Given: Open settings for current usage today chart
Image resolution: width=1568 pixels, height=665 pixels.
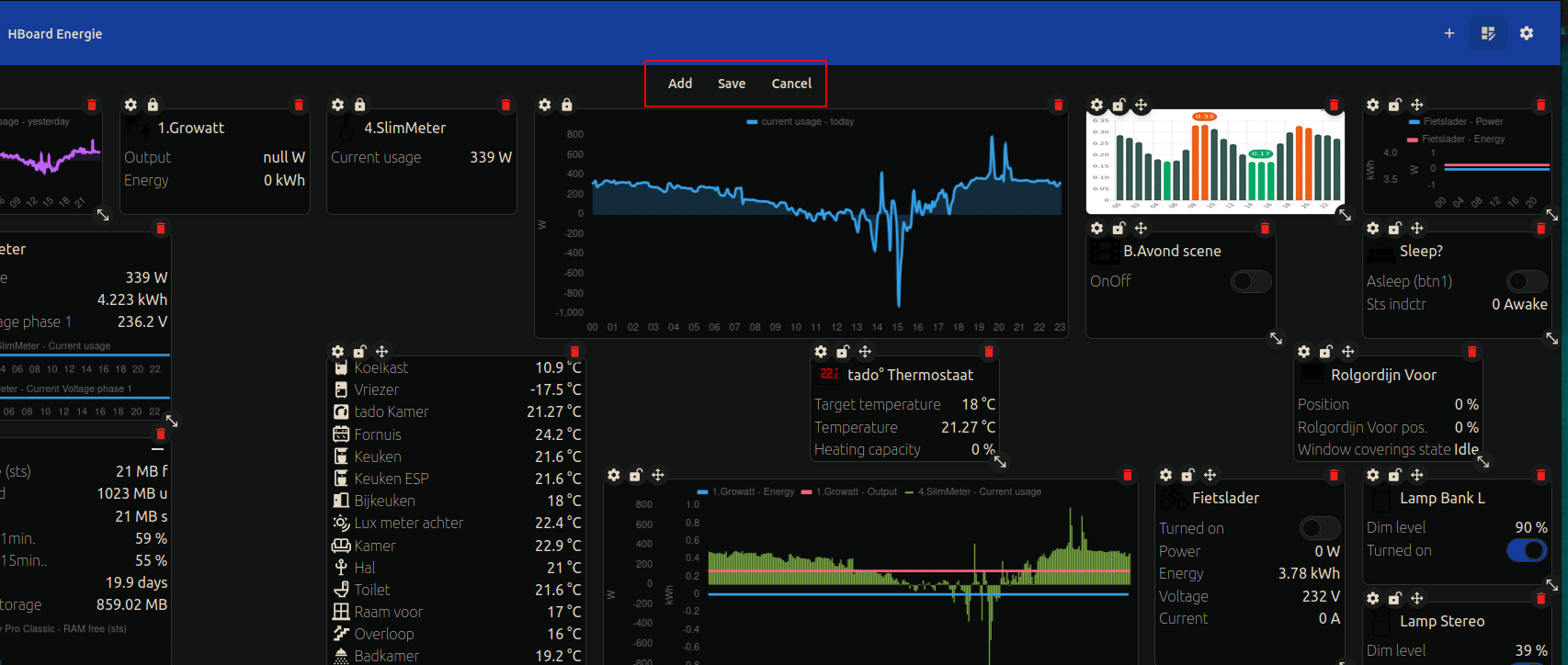Looking at the screenshot, I should click(x=545, y=105).
